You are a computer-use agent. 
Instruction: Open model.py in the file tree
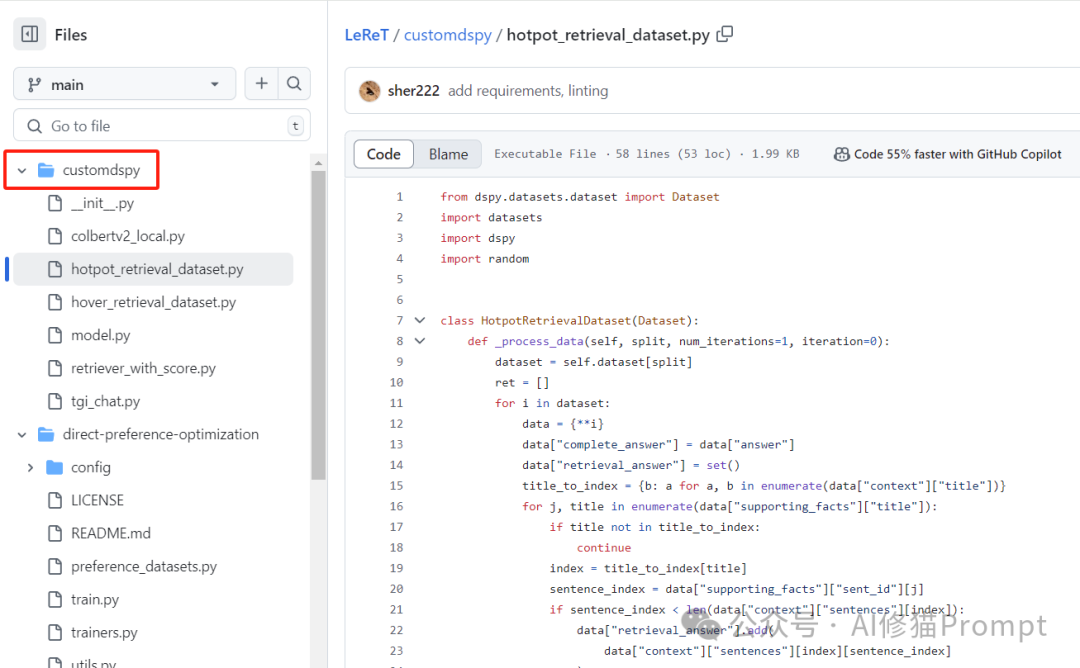(x=100, y=335)
